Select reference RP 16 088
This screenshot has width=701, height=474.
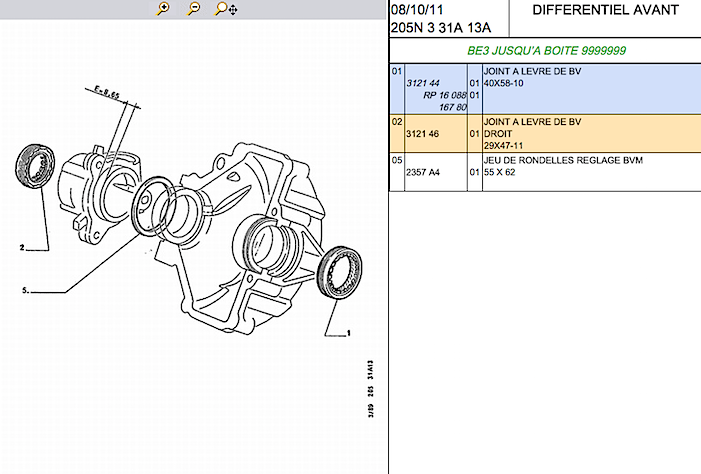click(x=444, y=95)
